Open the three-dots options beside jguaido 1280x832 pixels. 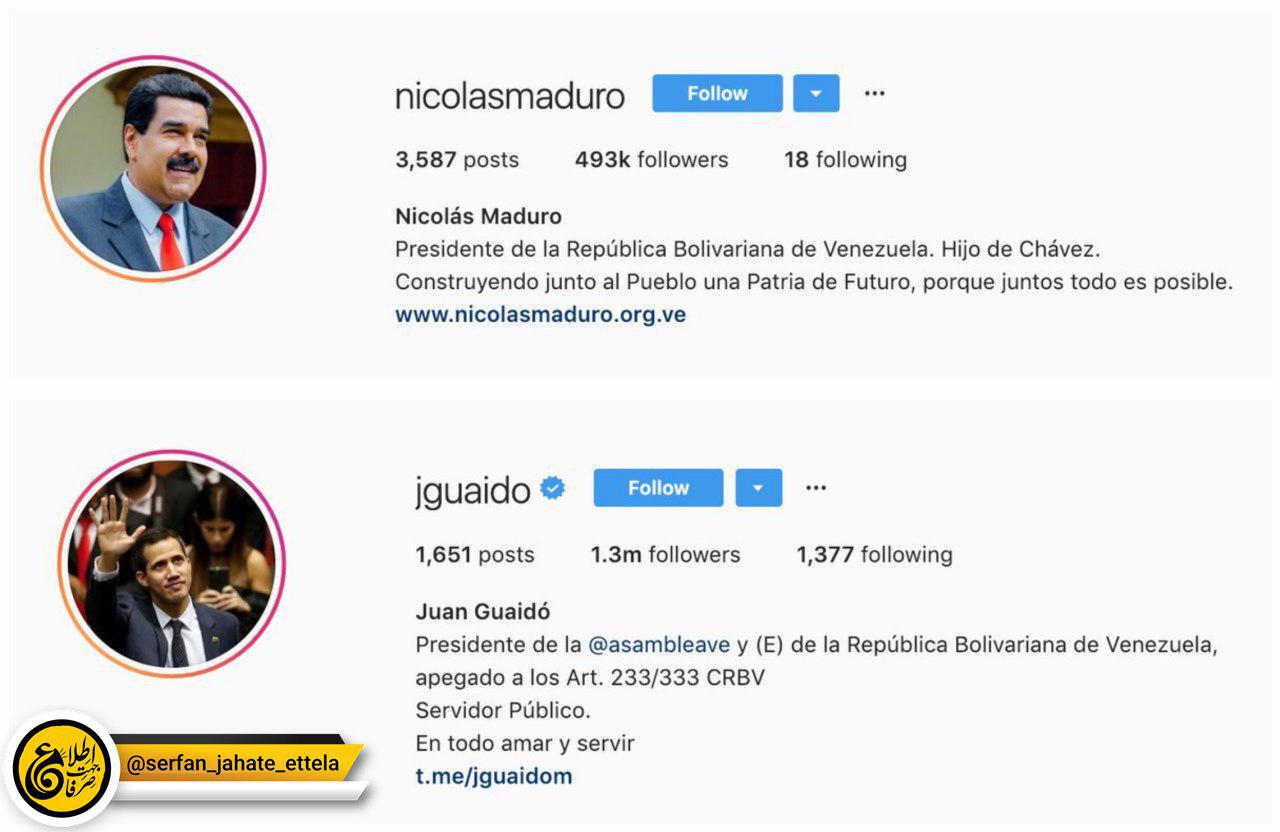click(x=816, y=488)
